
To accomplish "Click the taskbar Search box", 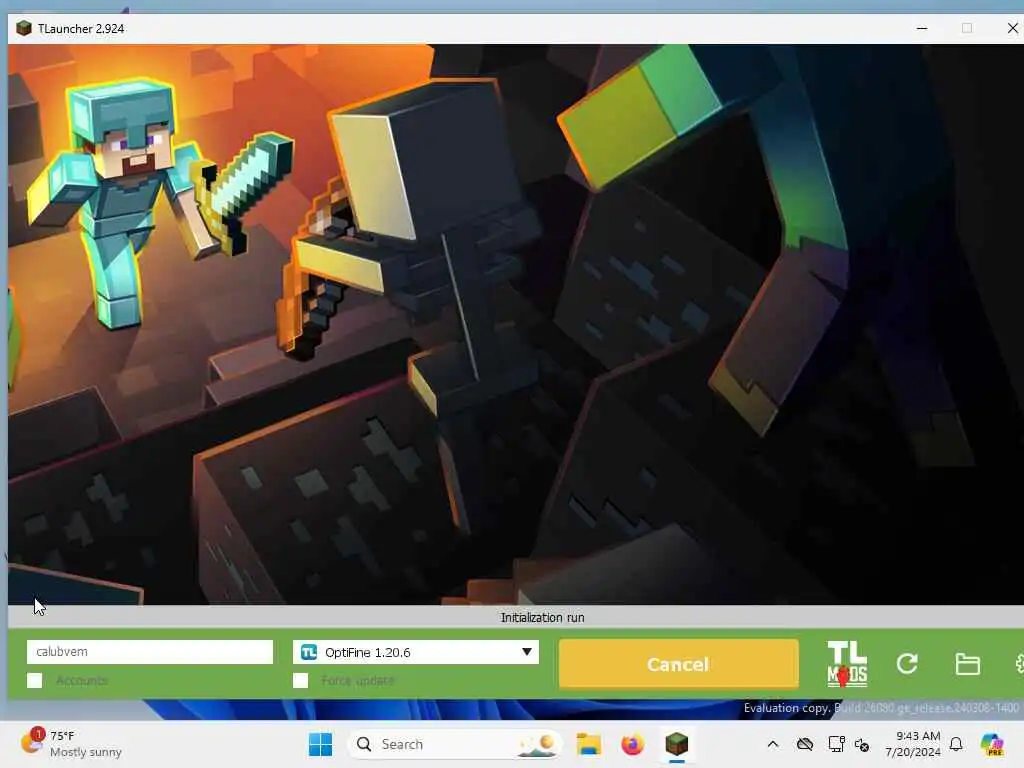I will point(455,744).
